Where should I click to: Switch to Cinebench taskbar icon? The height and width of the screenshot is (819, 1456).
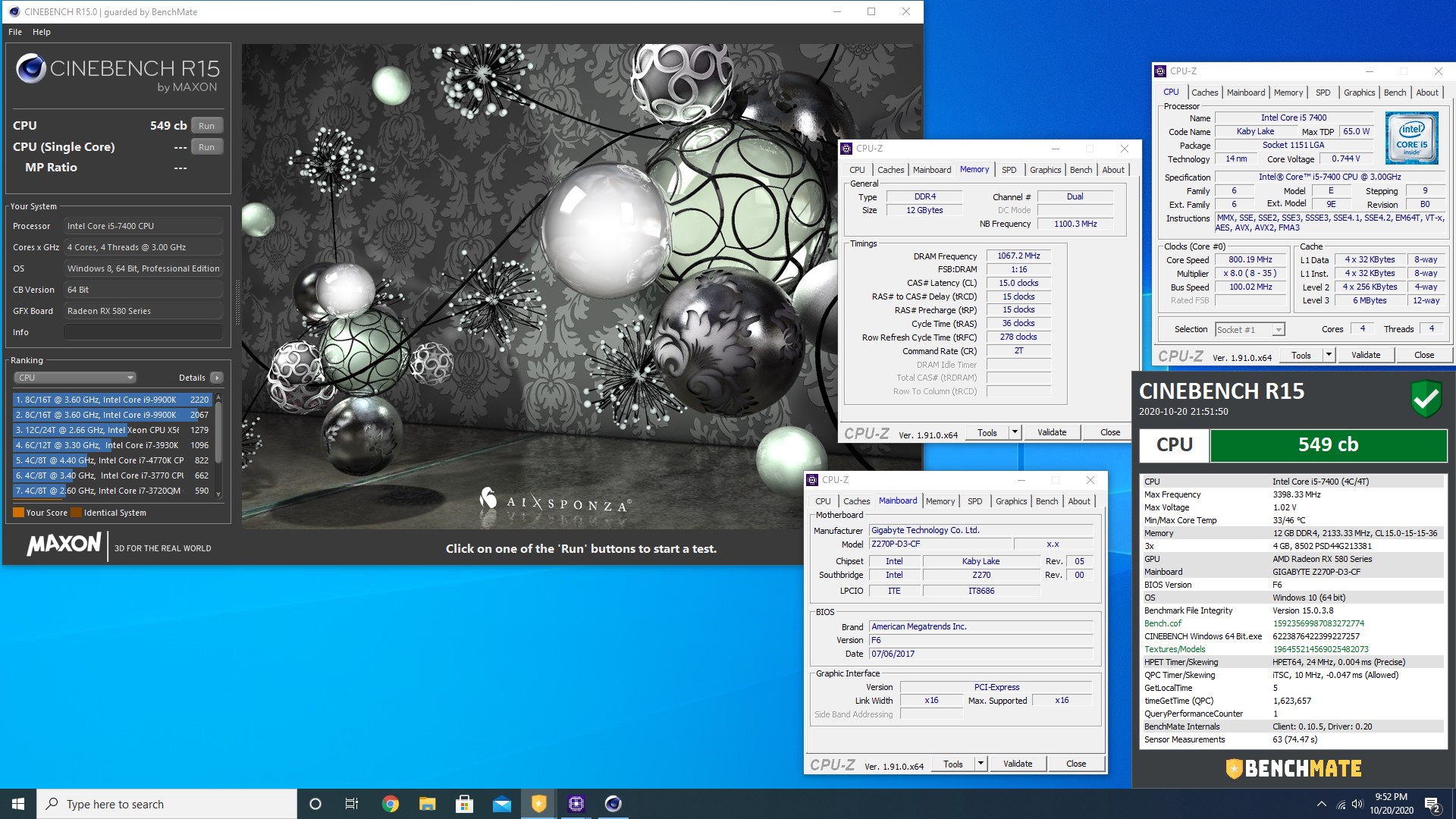(x=613, y=804)
